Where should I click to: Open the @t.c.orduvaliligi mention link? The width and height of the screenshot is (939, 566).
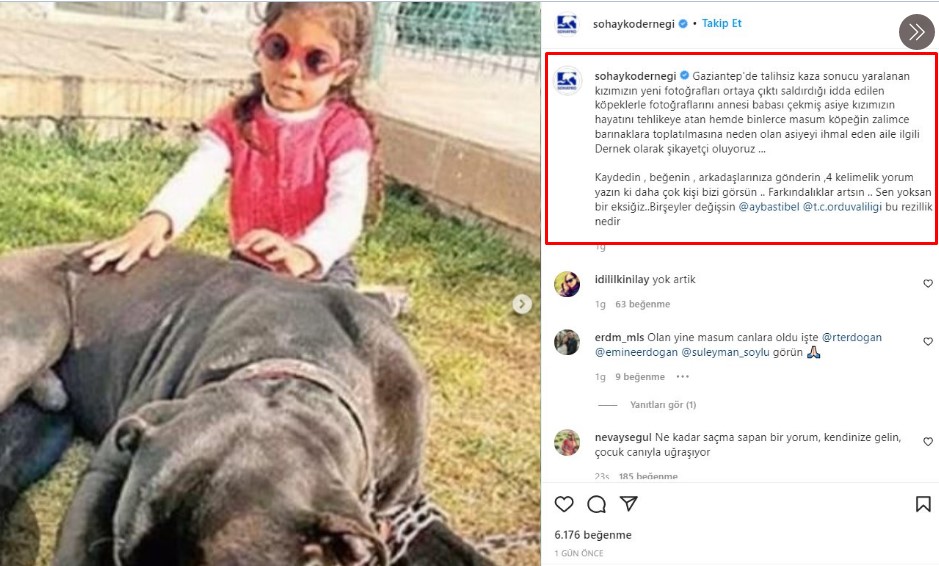click(x=842, y=207)
